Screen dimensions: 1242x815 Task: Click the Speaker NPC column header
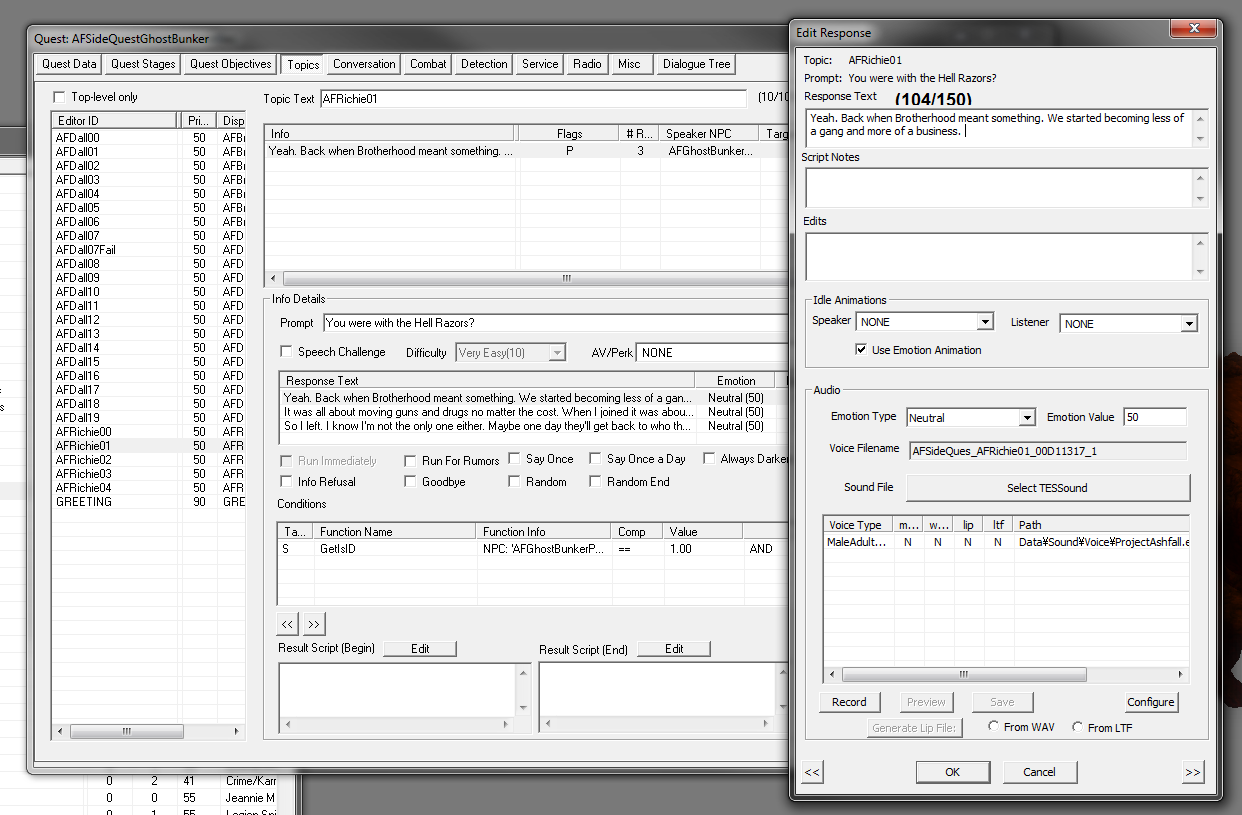point(710,134)
